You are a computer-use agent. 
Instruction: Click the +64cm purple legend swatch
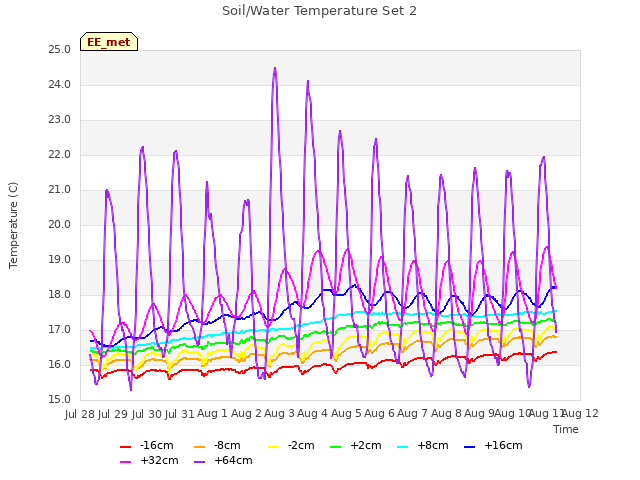tap(200, 462)
